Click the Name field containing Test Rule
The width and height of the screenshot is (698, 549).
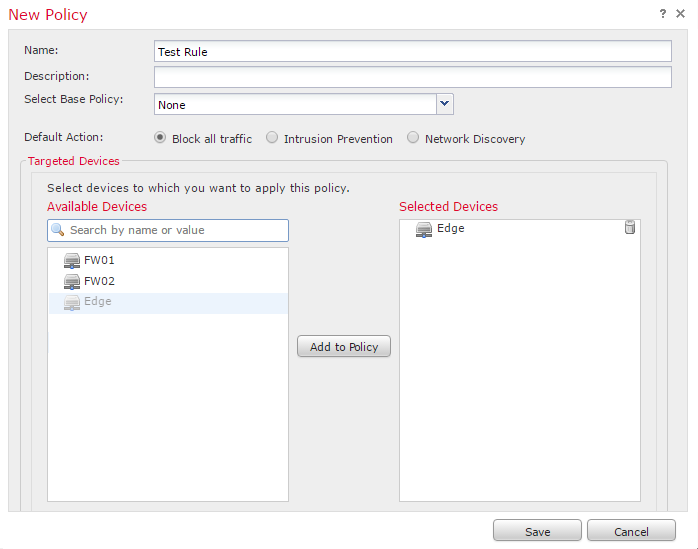tap(413, 51)
